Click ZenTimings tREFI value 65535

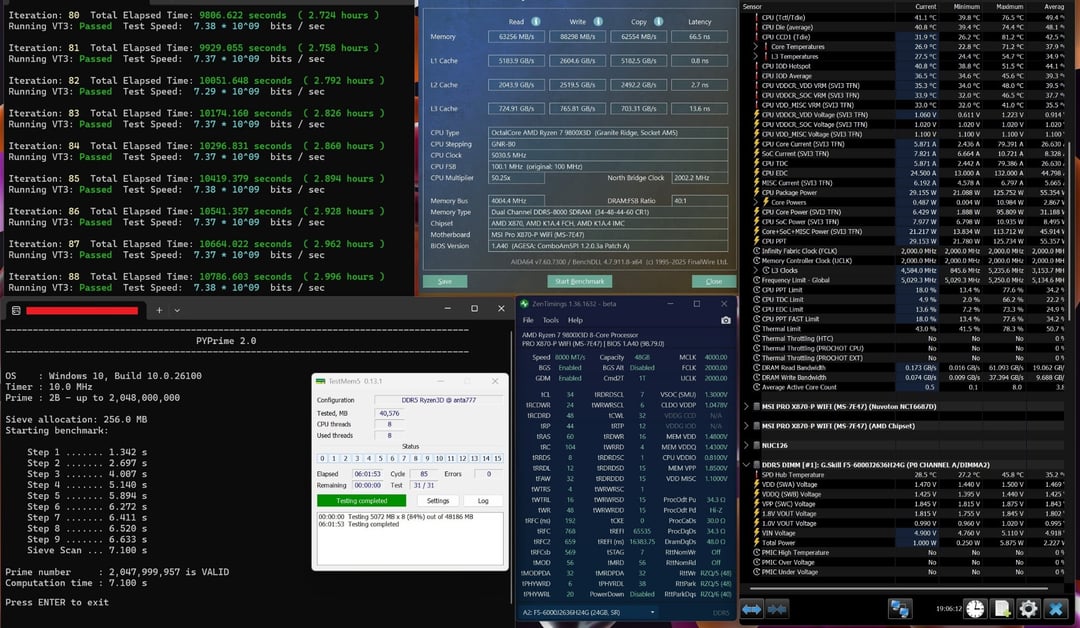point(641,532)
